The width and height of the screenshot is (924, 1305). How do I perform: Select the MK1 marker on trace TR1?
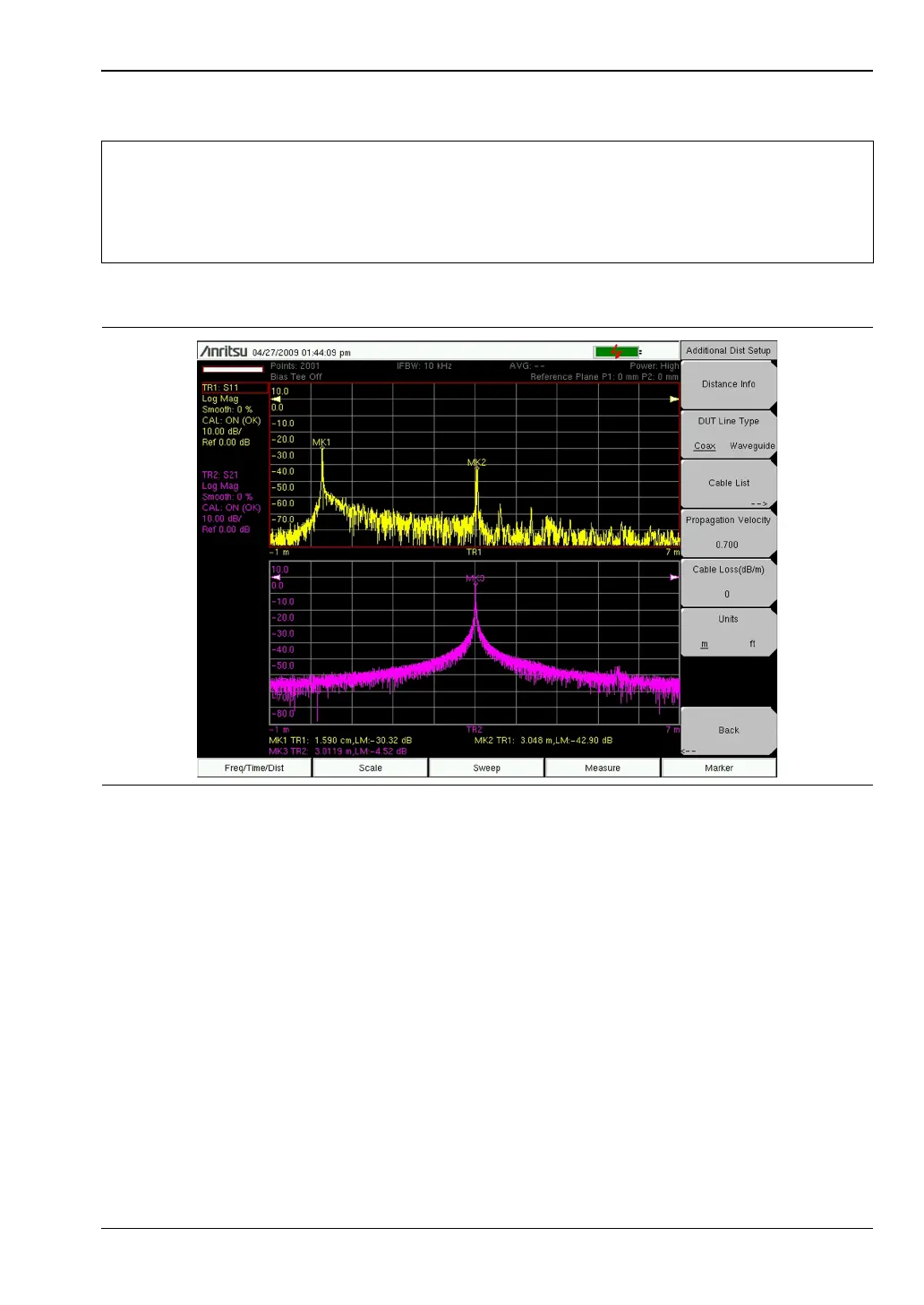[x=321, y=442]
